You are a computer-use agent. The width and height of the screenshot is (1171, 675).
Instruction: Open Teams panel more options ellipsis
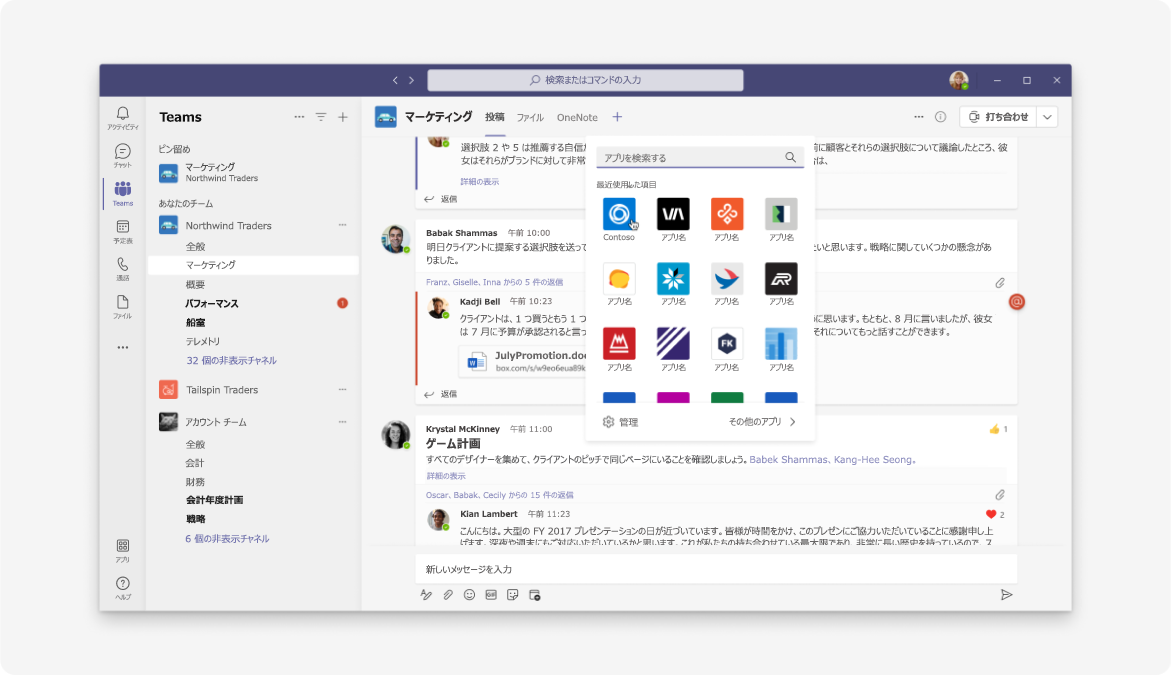coord(299,117)
